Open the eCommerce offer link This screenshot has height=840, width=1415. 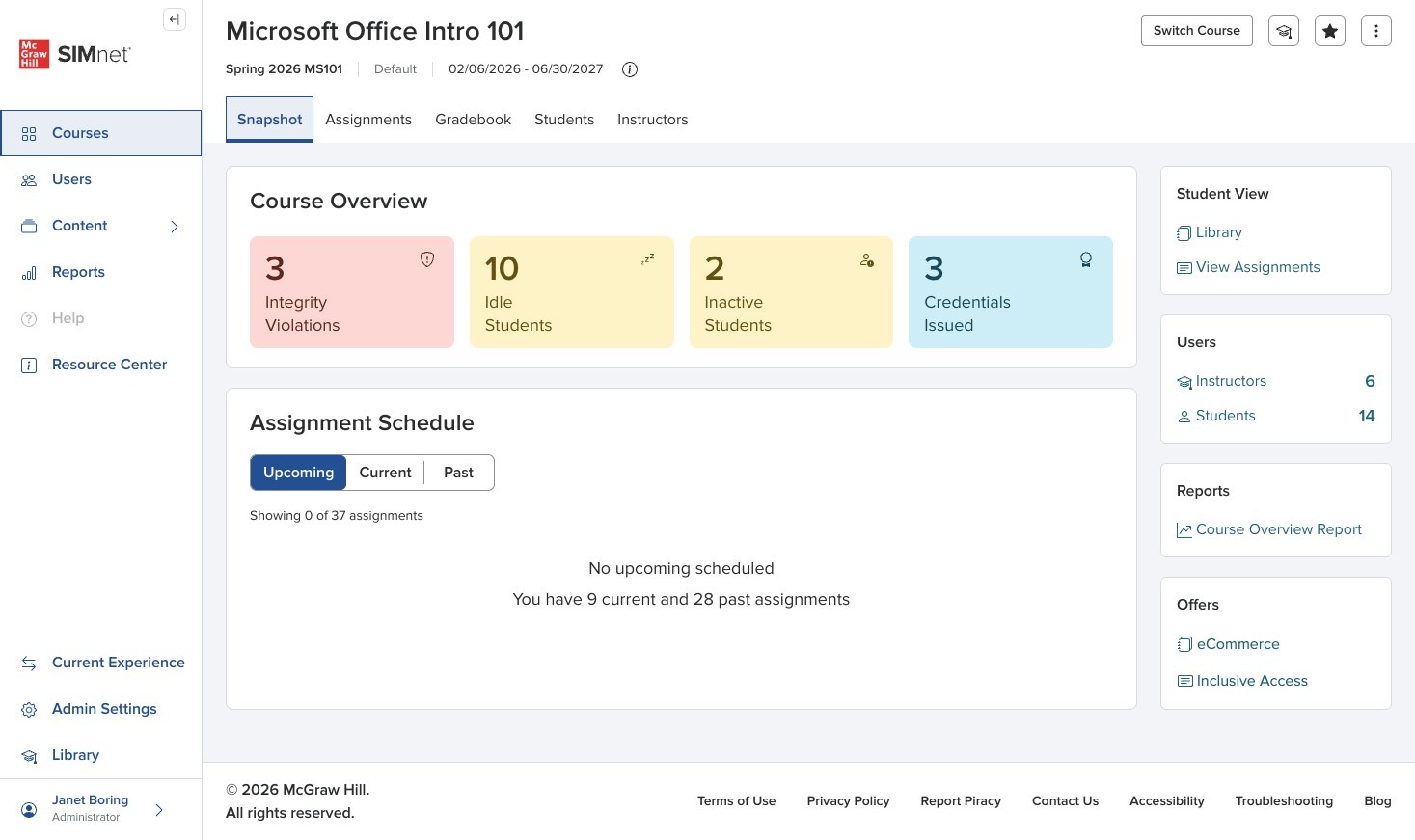(1238, 644)
